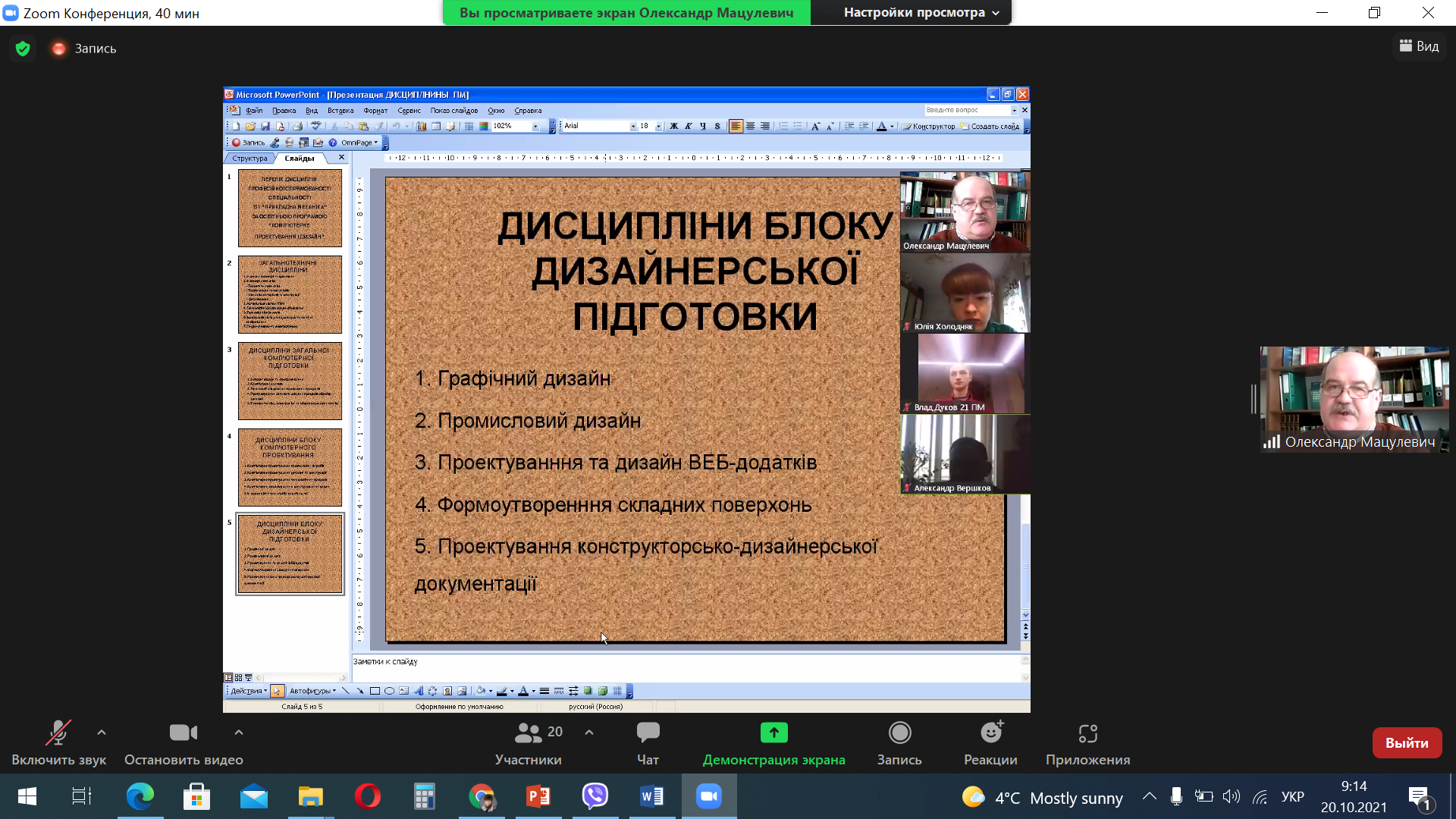Open Настройки просмотра view options dropdown
The image size is (1456, 819).
(x=921, y=13)
